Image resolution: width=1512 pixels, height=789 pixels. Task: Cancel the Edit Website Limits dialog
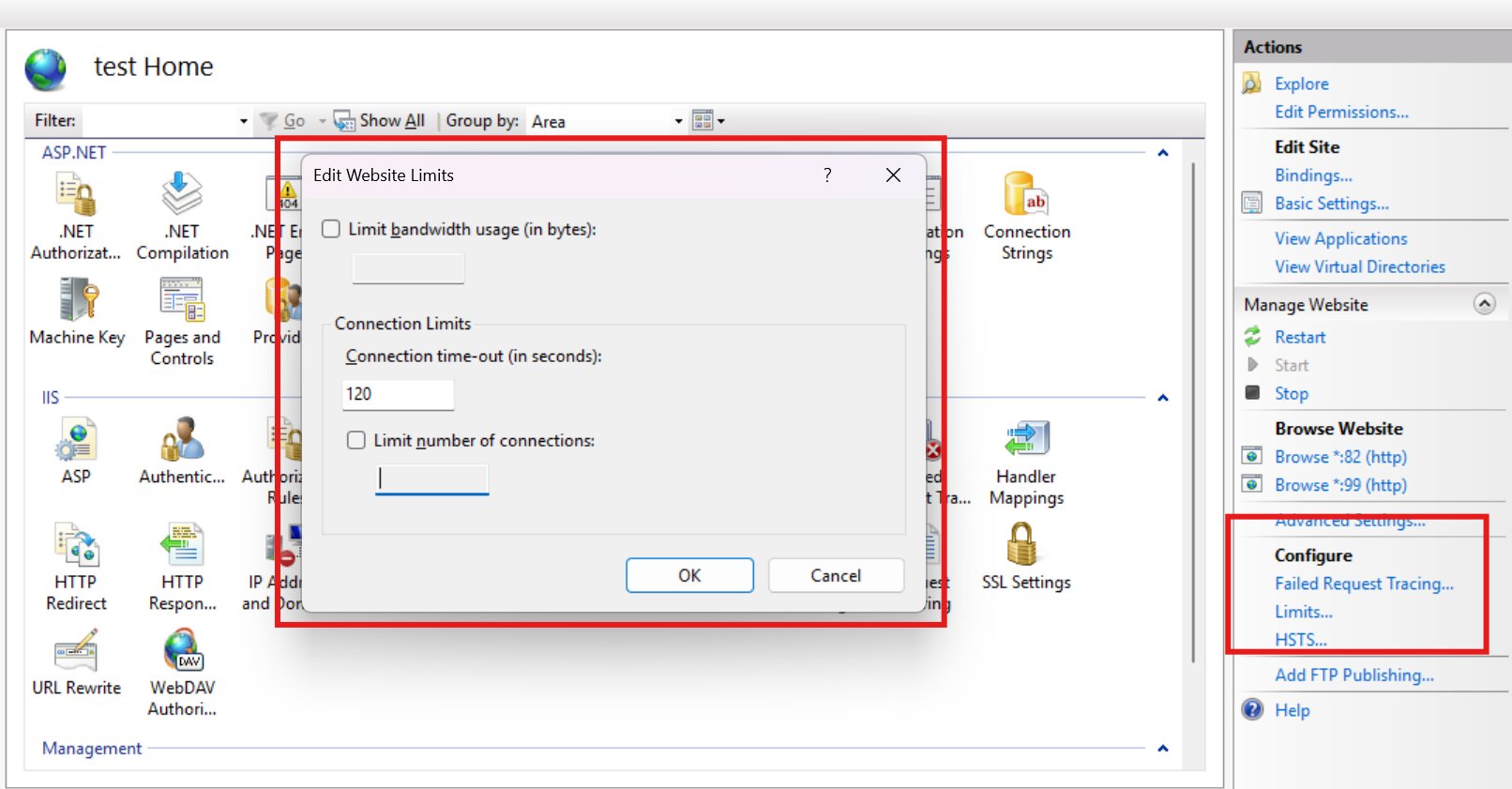click(x=836, y=575)
